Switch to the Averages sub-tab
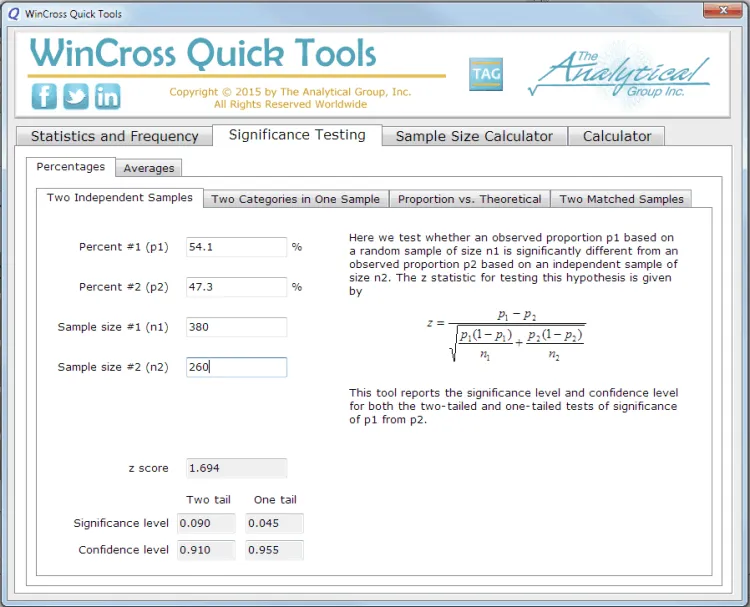Screen dimensions: 750x607 tap(149, 168)
